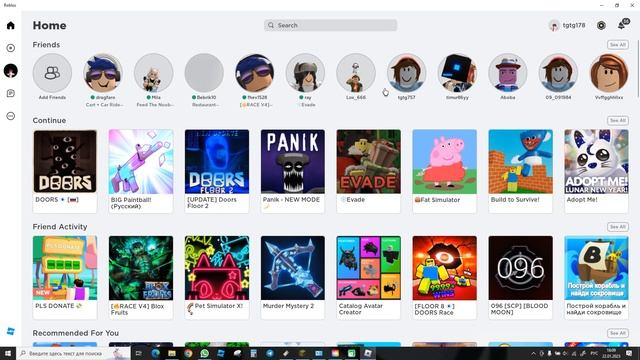640x360 pixels.
Task: Open friend Bebrik10's avatar
Action: (204, 73)
